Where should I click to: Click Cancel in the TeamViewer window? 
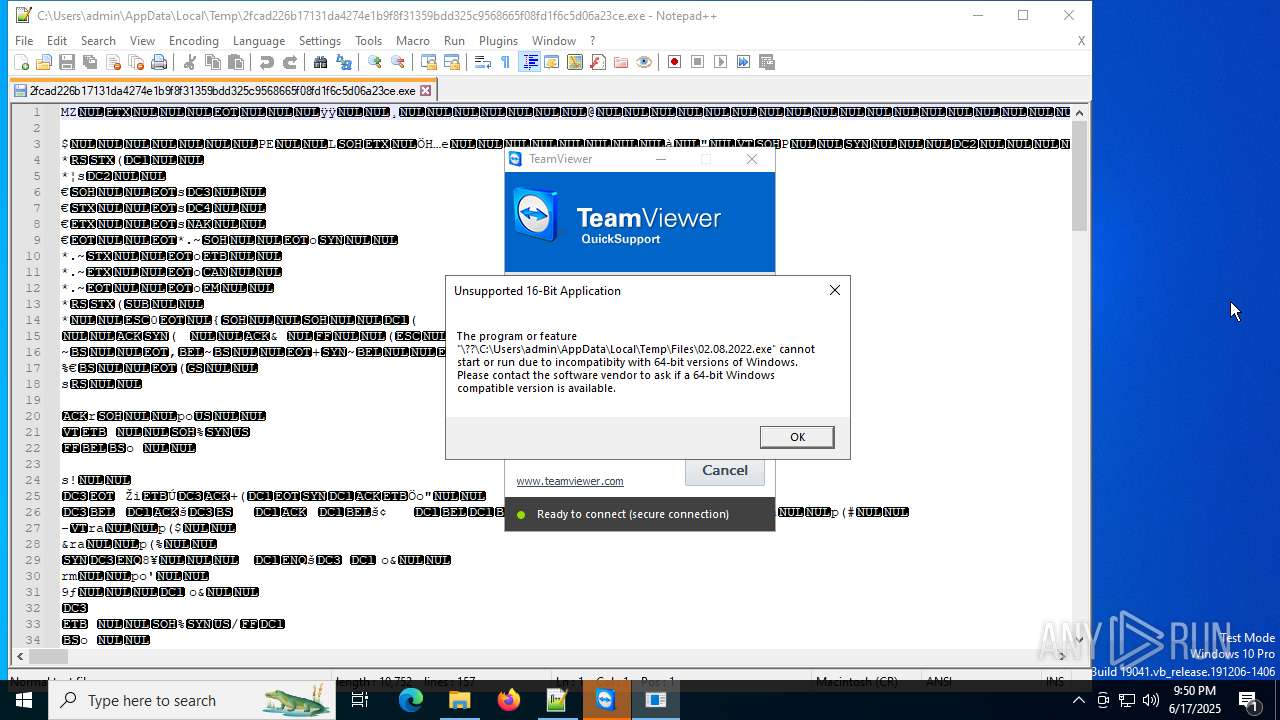tap(725, 470)
